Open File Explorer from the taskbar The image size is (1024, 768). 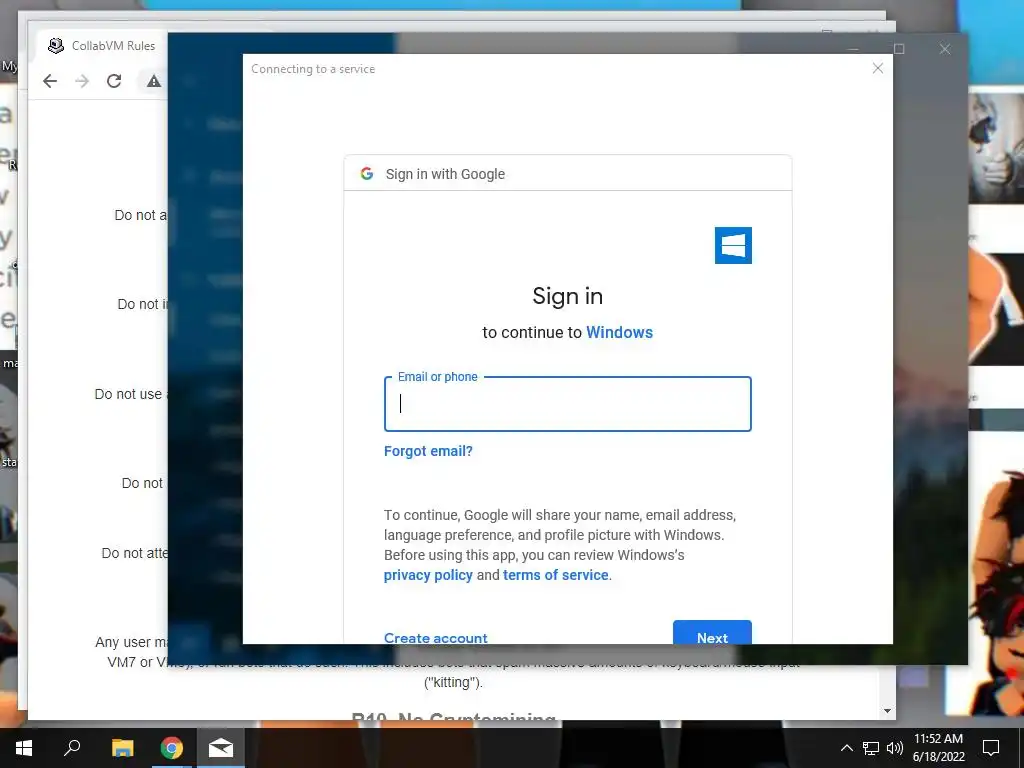click(122, 748)
